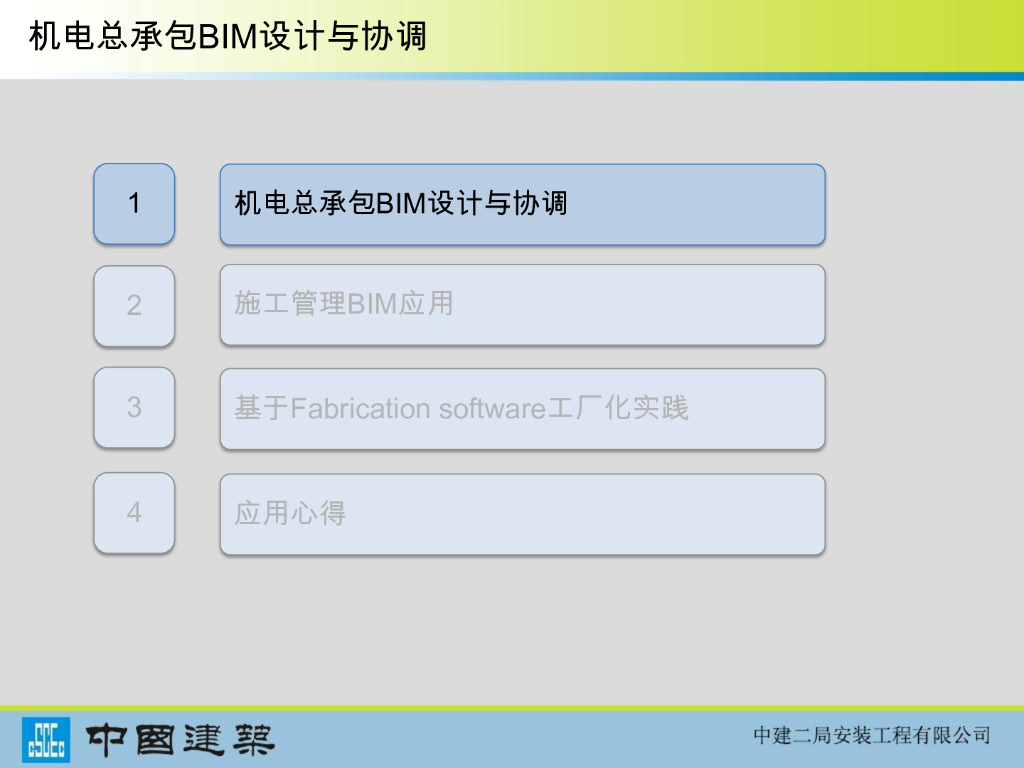Click the CSCEC blue square logo icon
The image size is (1024, 768).
pos(46,739)
